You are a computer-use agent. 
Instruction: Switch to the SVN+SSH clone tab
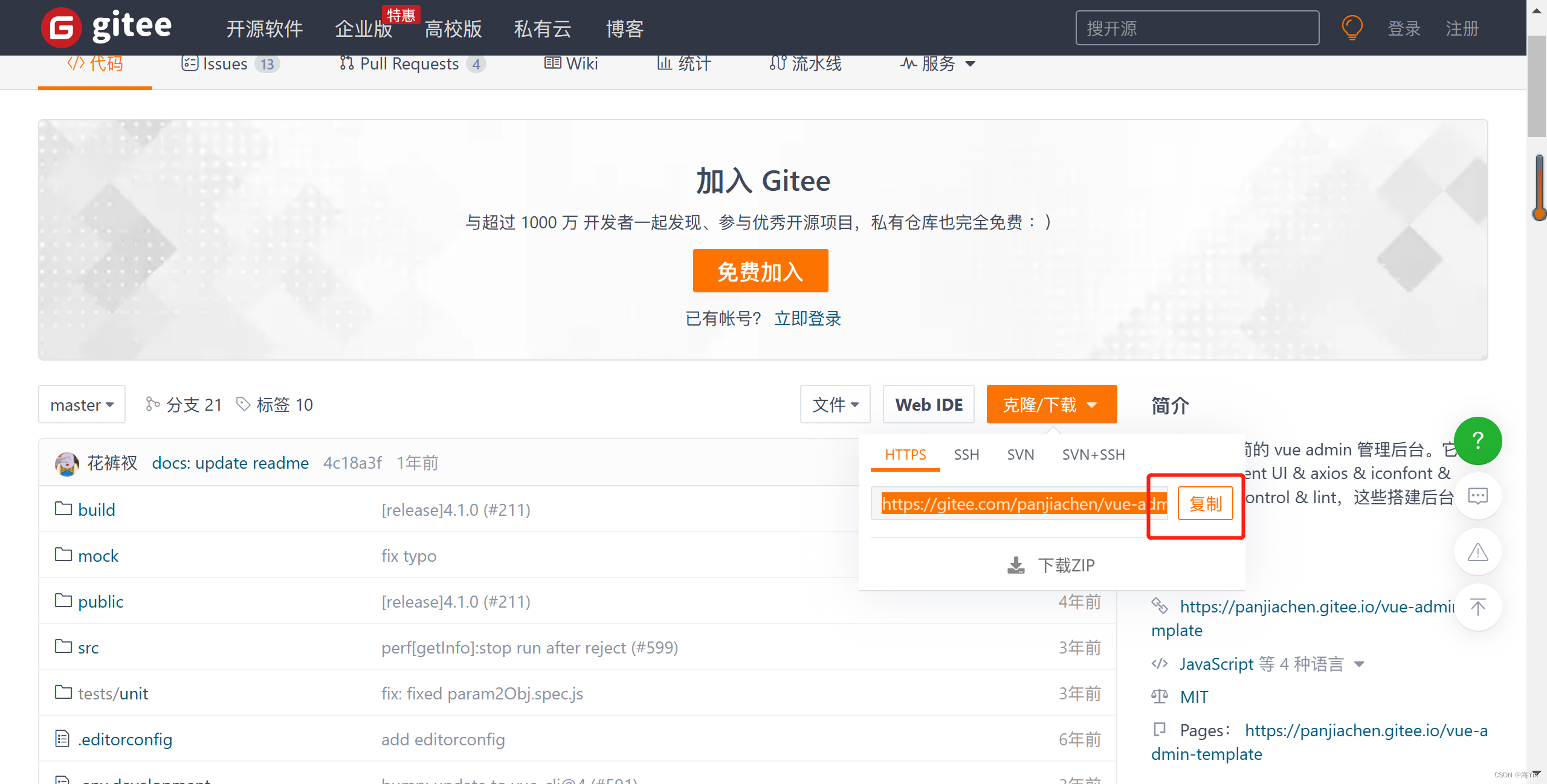tap(1094, 455)
